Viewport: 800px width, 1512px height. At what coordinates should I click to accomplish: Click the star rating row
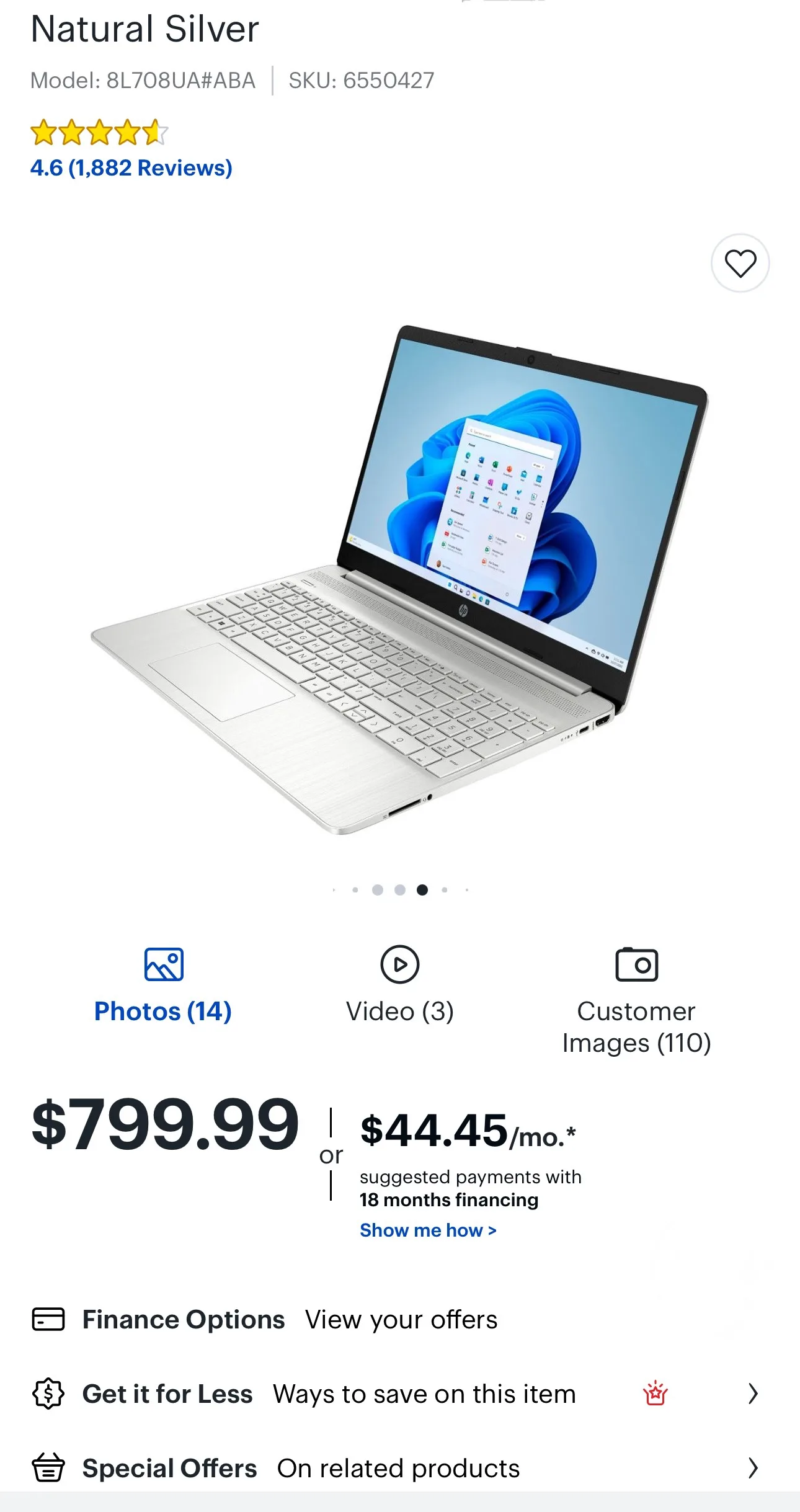point(99,132)
